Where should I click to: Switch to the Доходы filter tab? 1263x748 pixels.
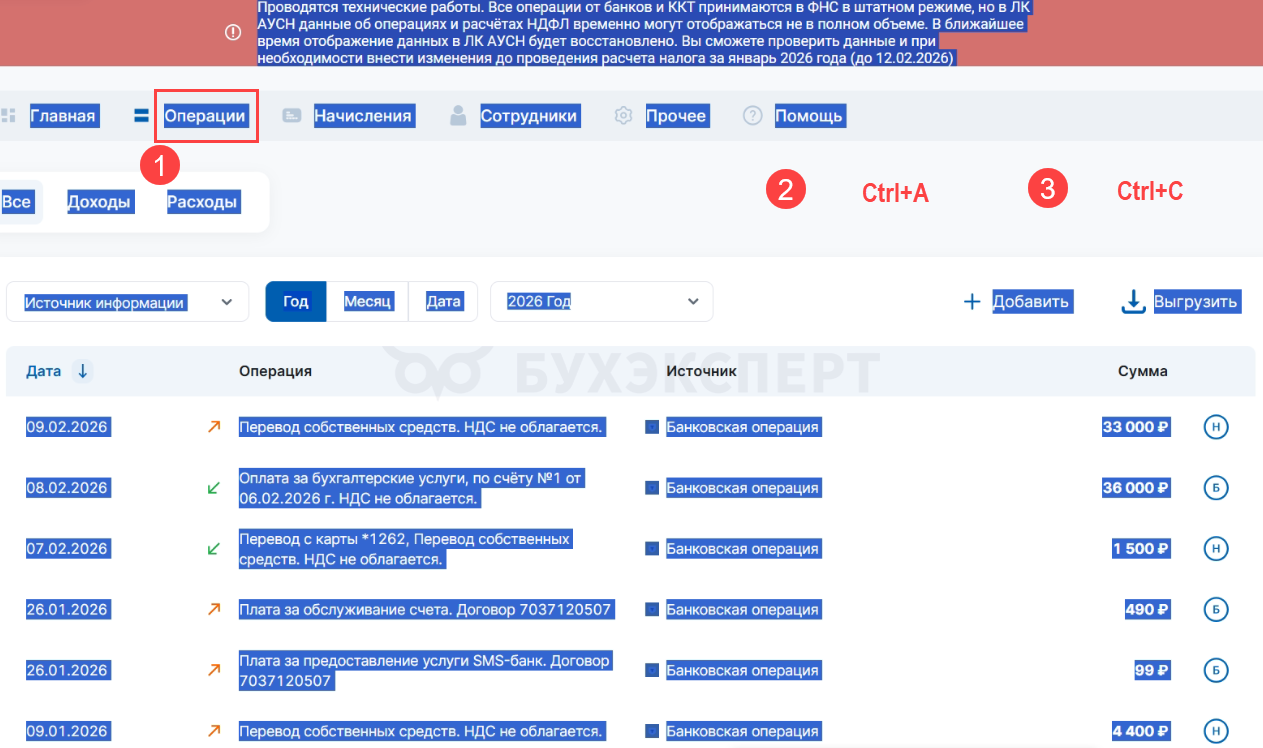coord(99,202)
